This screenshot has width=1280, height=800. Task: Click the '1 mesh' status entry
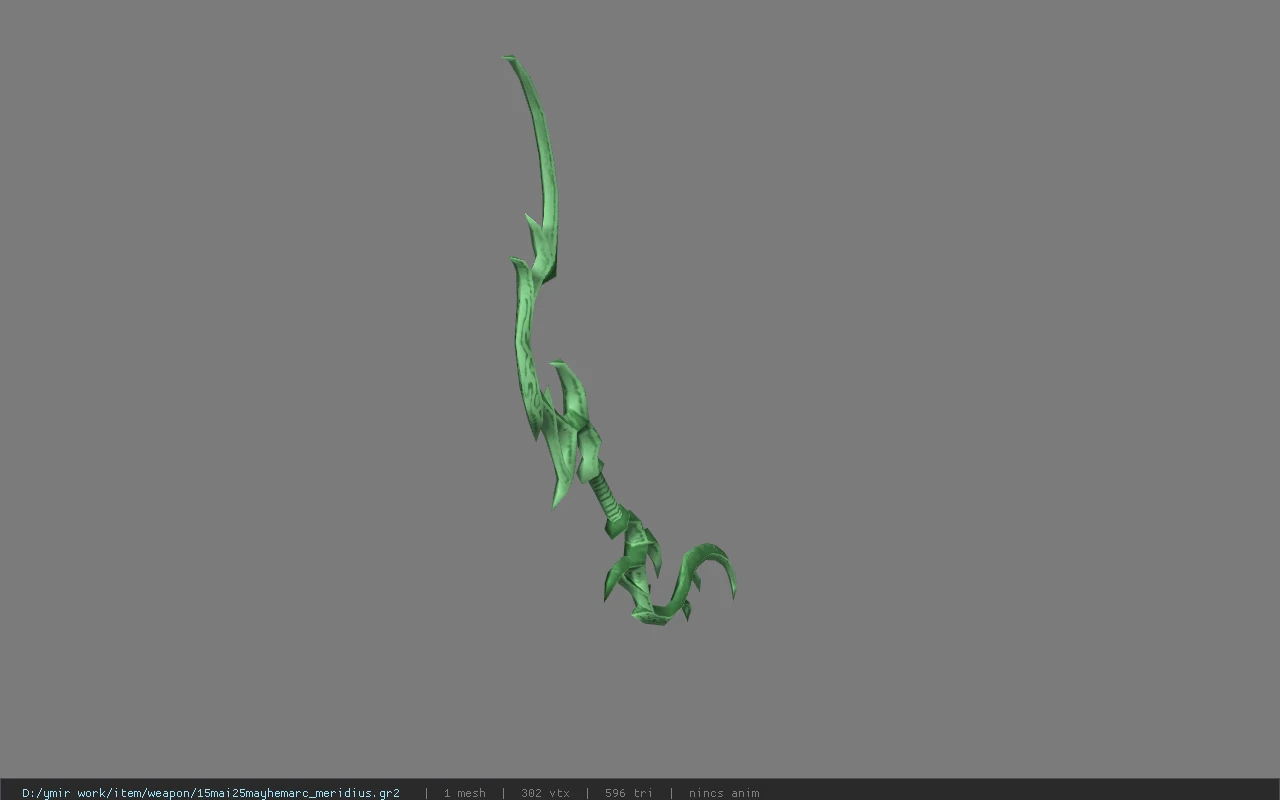pos(464,793)
